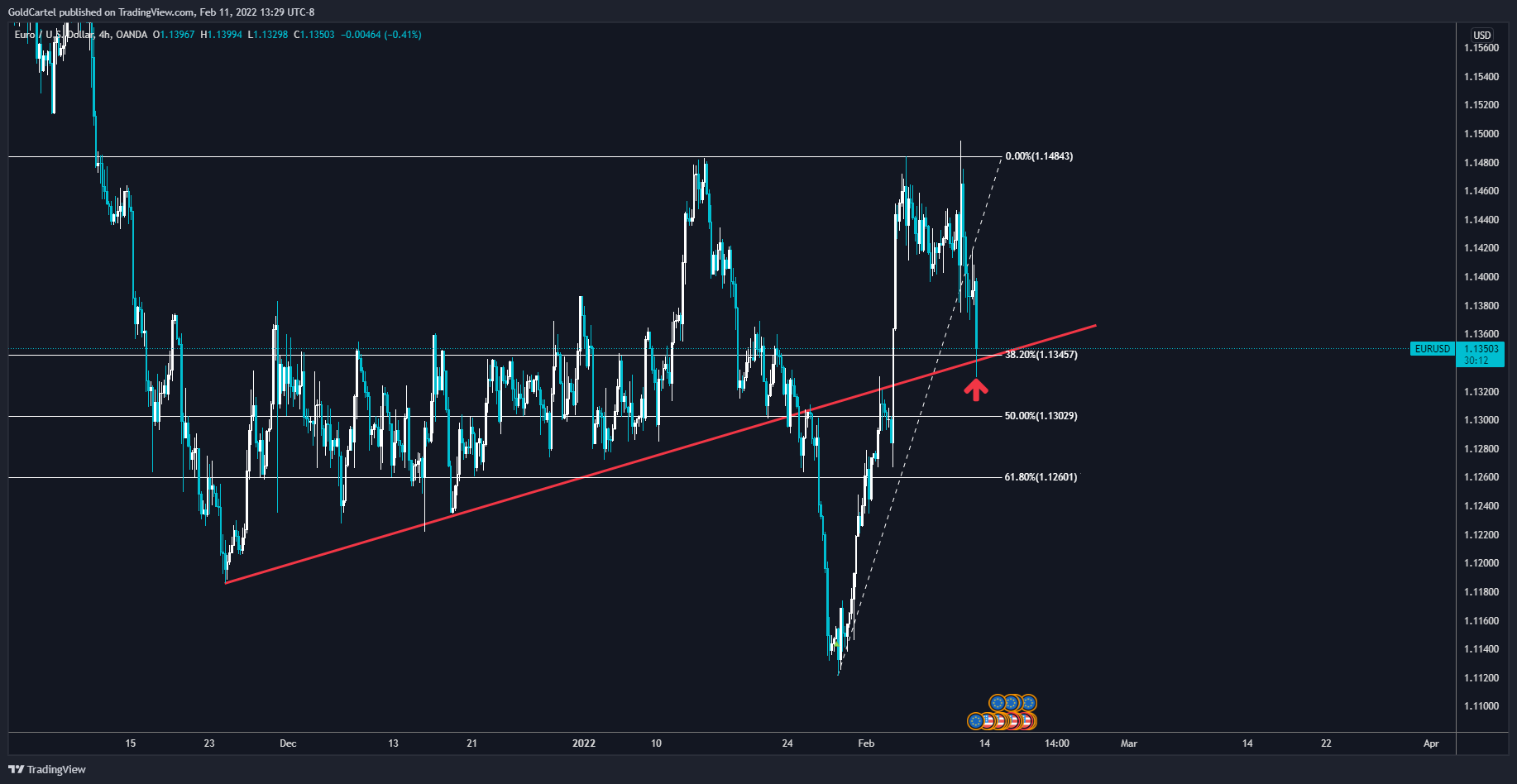
Task: Click price axis label 1.12600
Action: 1481,477
